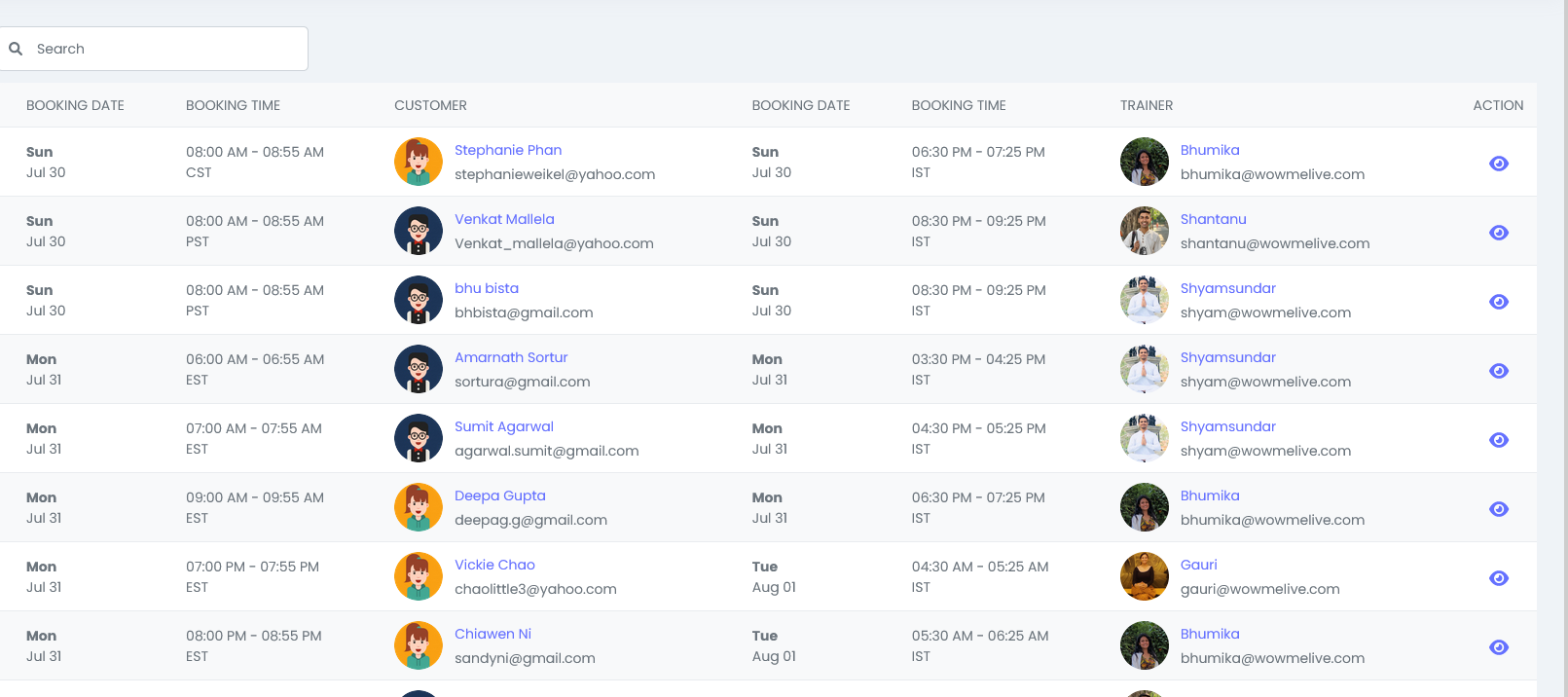Open customer Stephanie Phan's profile link
The width and height of the screenshot is (1568, 697).
pos(507,150)
